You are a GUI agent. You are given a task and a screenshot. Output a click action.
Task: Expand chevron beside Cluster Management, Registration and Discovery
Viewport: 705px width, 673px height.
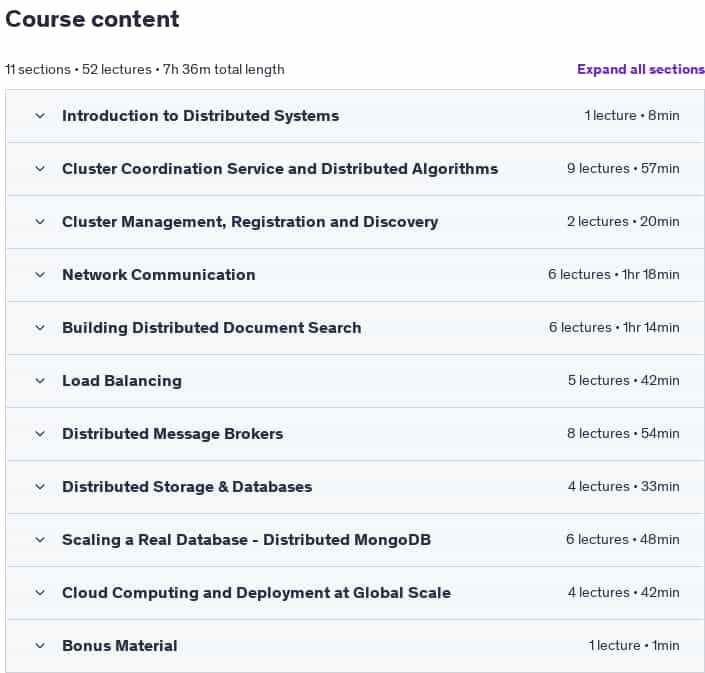tap(40, 222)
